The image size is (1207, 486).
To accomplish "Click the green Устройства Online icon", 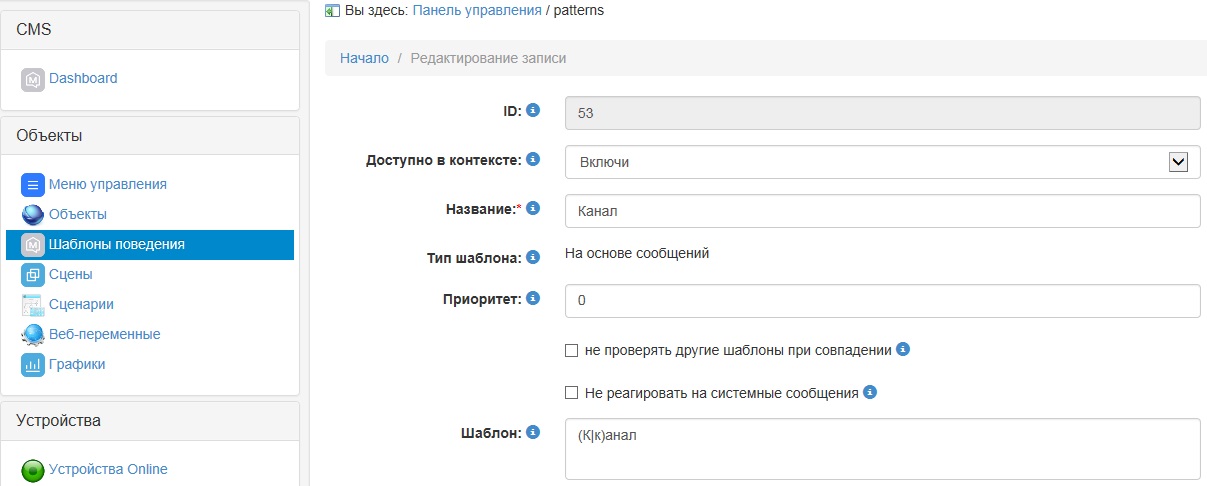I will tap(33, 470).
